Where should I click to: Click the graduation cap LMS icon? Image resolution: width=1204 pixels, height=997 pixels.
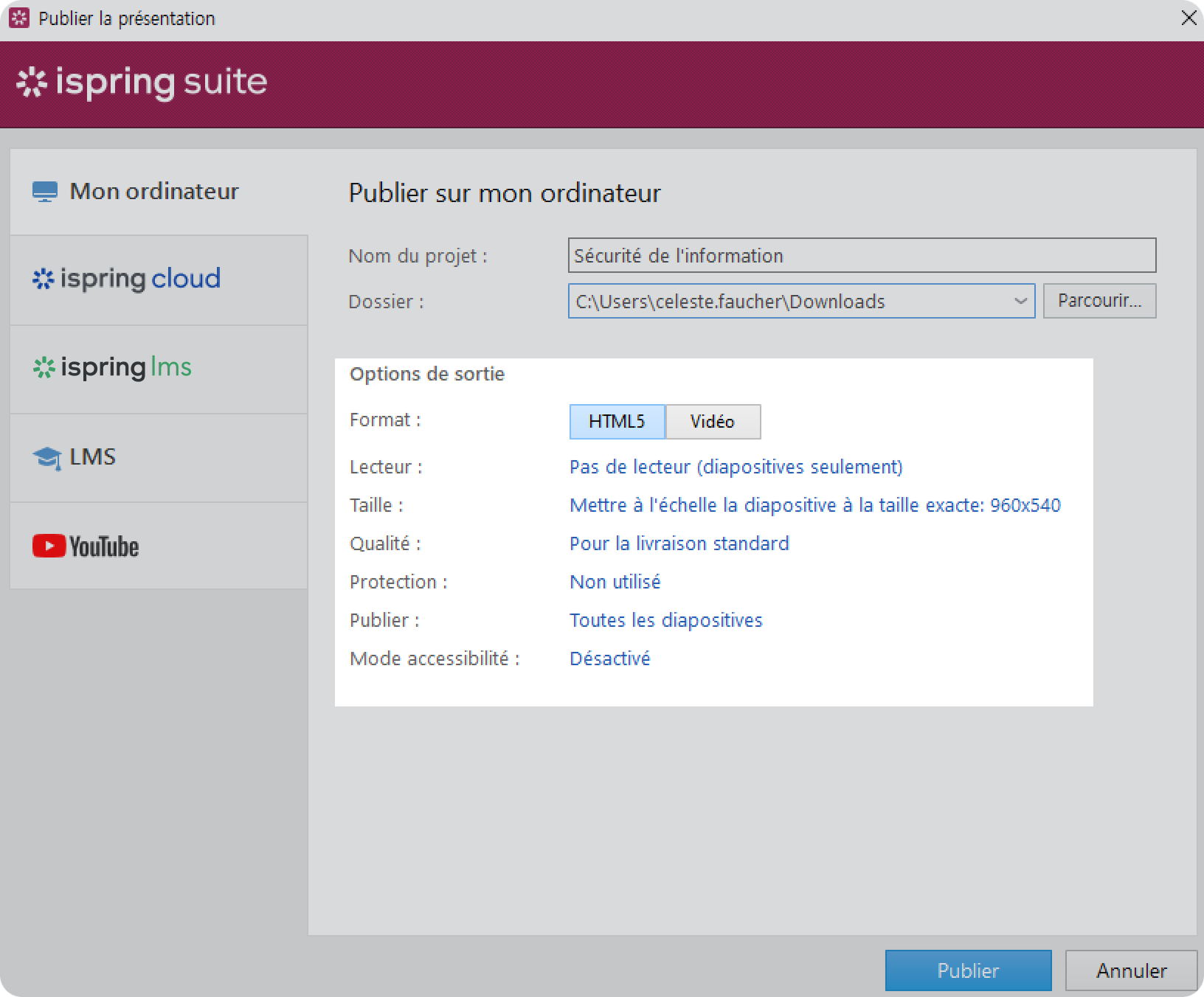46,458
